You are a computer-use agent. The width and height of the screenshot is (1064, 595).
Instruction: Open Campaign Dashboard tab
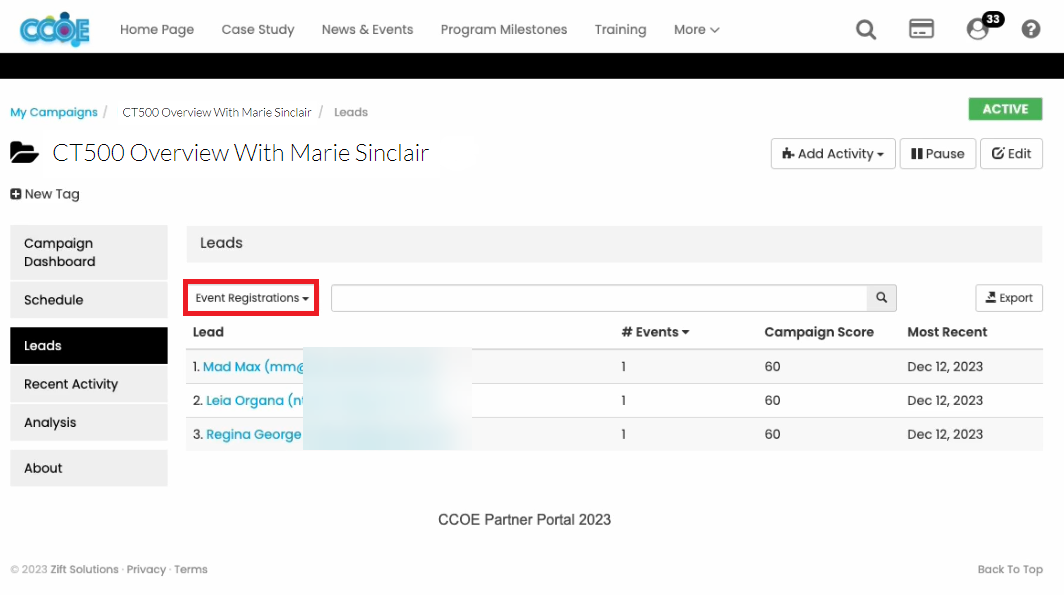(89, 252)
